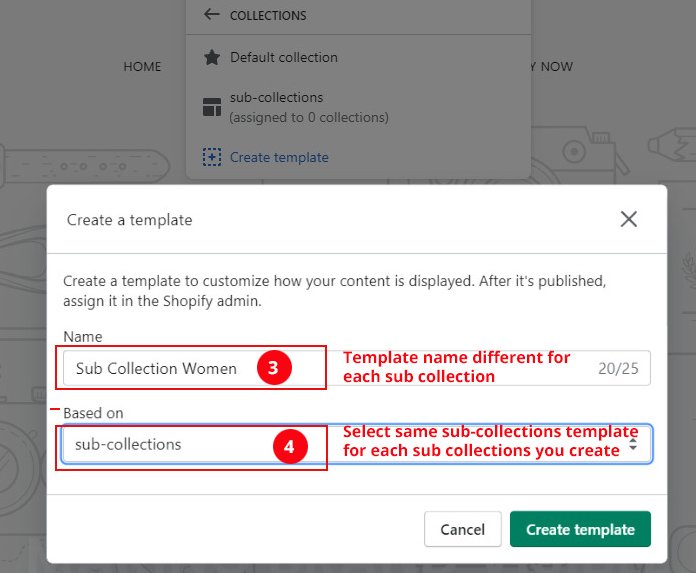Expand the Based on select arrows
The image size is (696, 573).
click(632, 445)
